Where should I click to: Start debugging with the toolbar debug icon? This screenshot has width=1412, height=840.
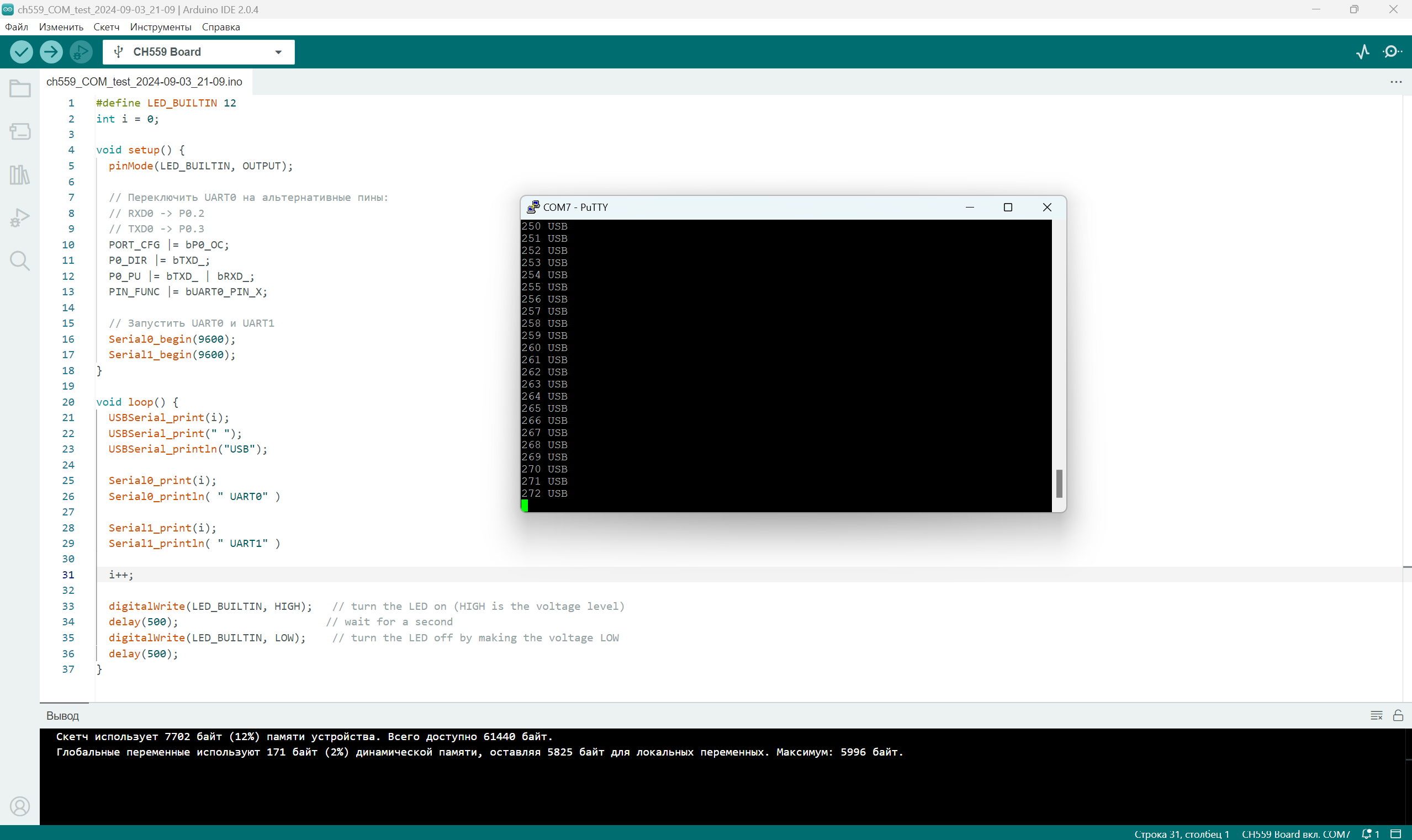[81, 52]
